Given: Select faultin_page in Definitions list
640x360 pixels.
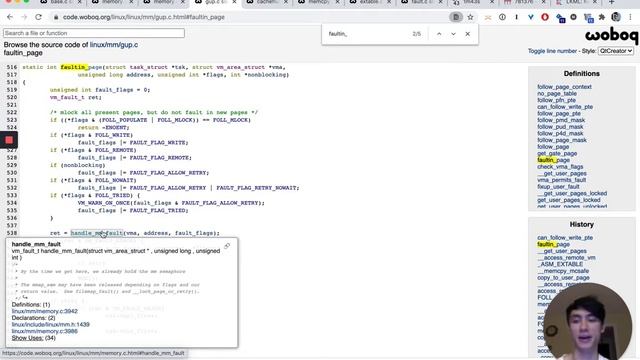Looking at the screenshot, I should point(553,160).
